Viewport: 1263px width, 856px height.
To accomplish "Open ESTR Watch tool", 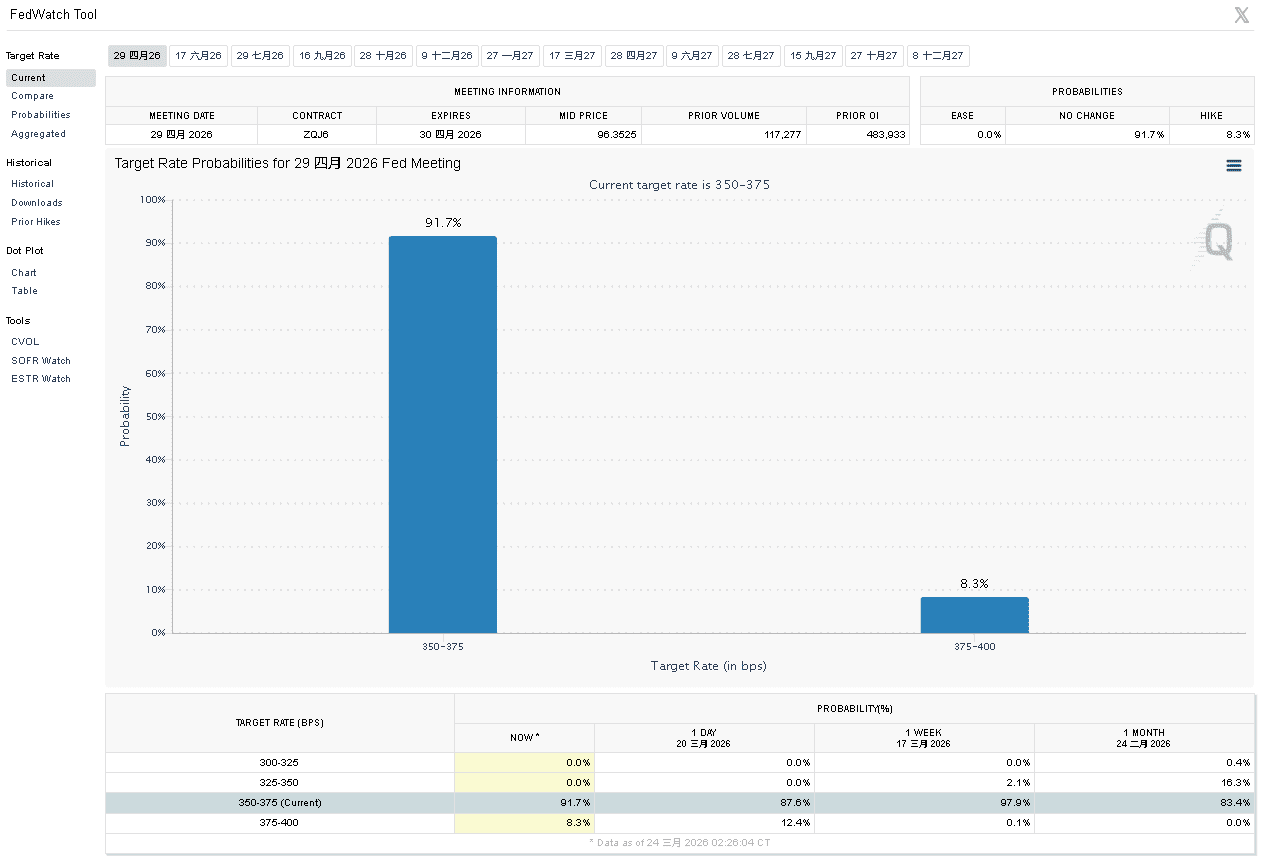I will pos(40,379).
